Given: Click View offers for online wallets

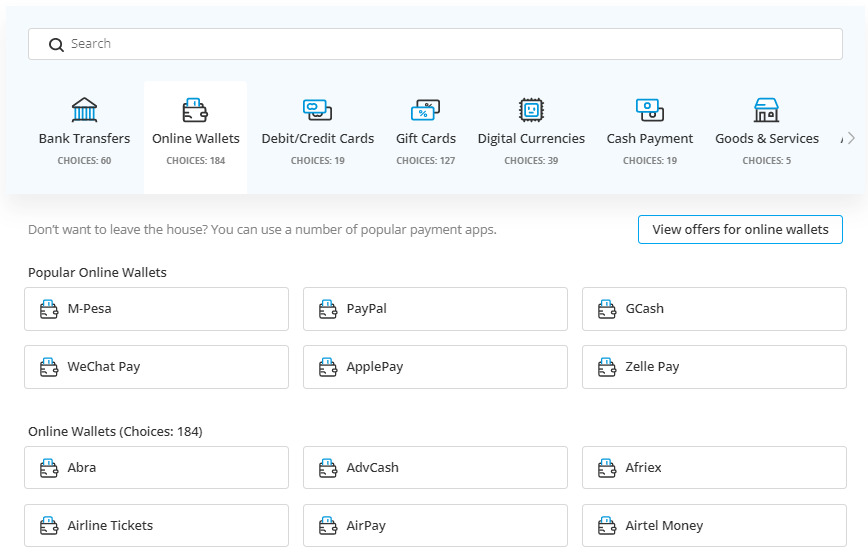Looking at the screenshot, I should click(x=740, y=229).
